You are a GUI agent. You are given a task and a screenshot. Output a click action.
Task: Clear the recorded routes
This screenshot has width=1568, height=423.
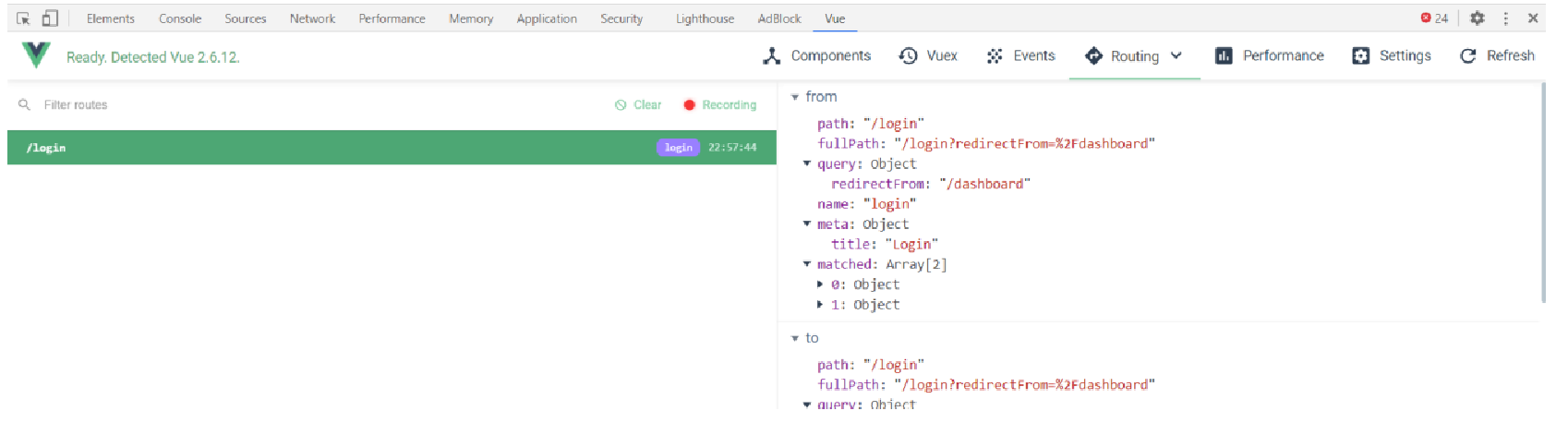(638, 105)
